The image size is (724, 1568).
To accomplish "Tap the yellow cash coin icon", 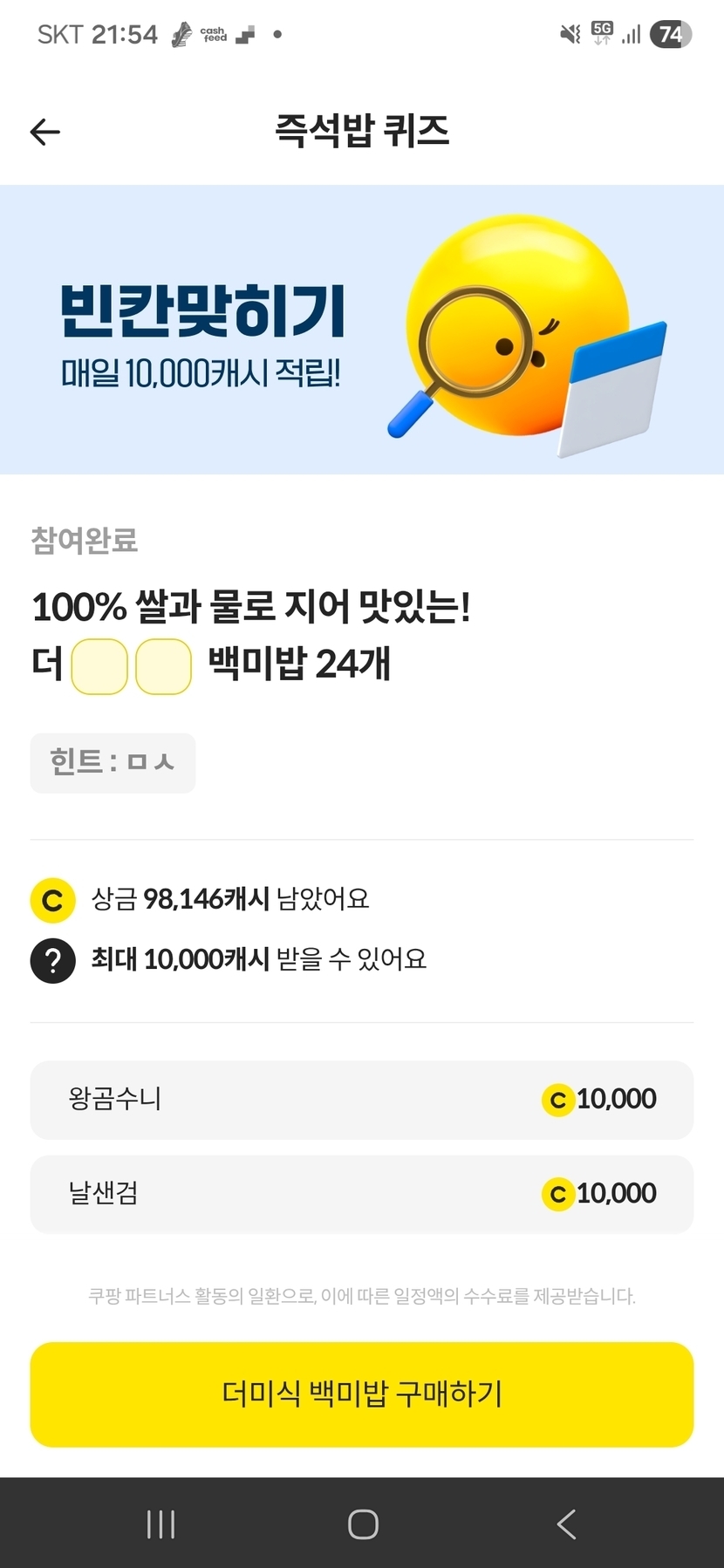I will click(52, 900).
